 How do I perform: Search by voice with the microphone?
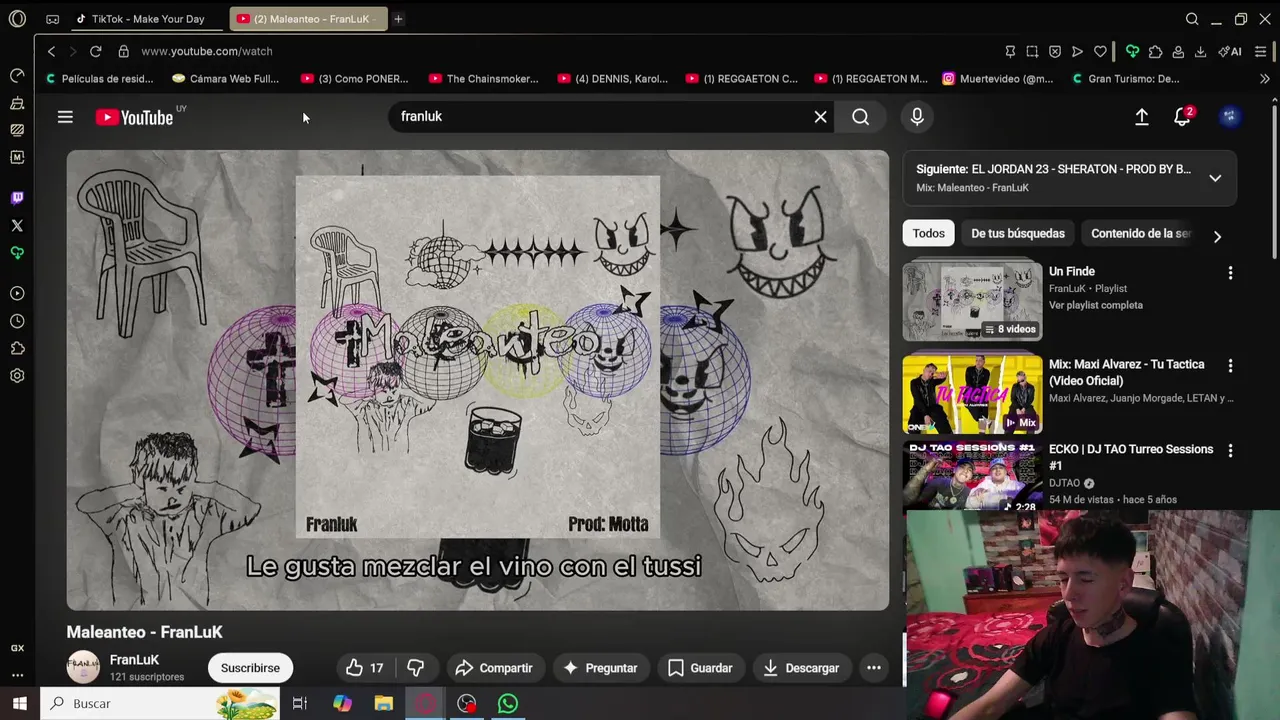point(917,117)
